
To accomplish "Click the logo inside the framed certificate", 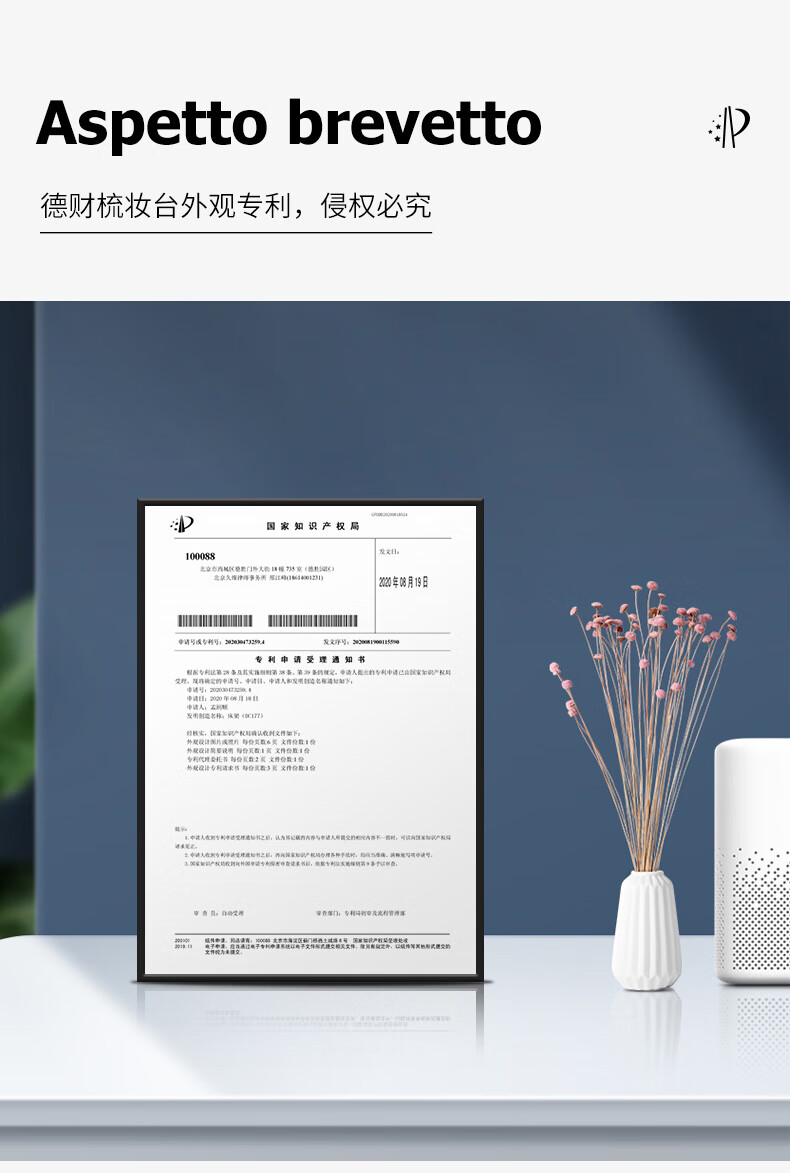I will tap(182, 524).
